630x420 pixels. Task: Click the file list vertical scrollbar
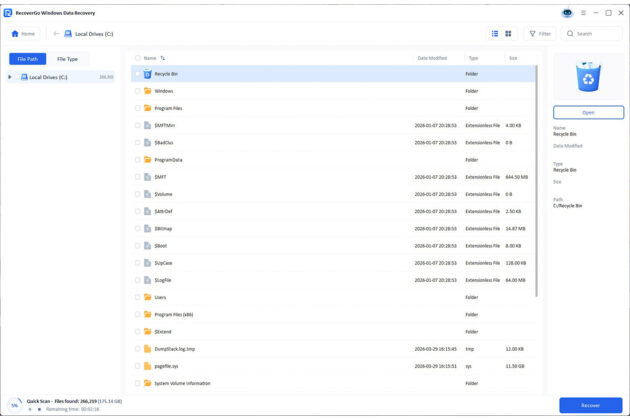[536, 181]
